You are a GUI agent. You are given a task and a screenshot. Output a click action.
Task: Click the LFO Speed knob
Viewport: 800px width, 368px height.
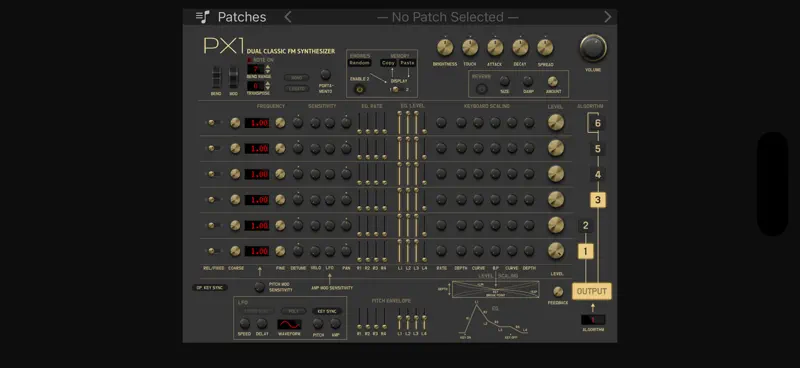click(x=245, y=324)
